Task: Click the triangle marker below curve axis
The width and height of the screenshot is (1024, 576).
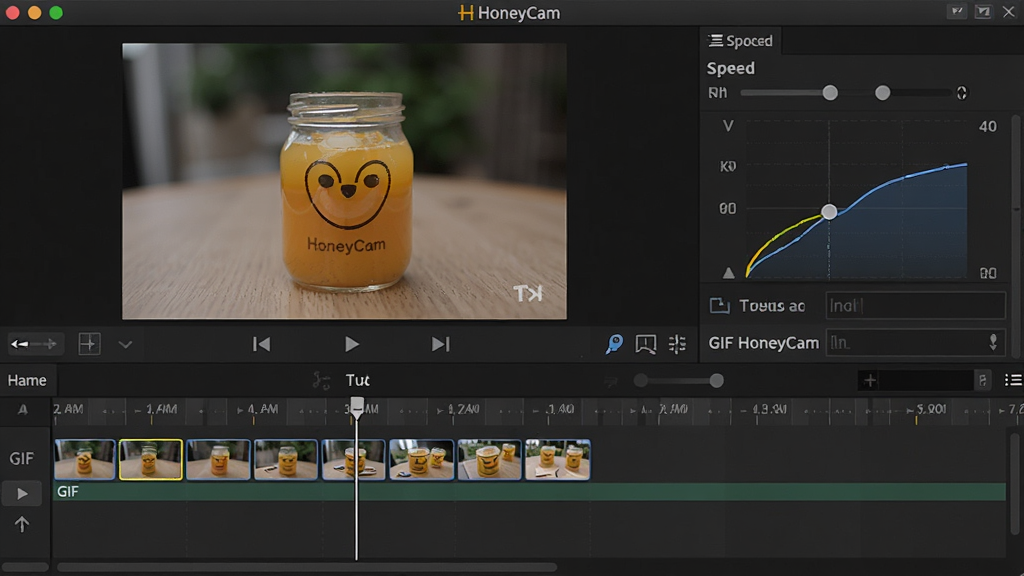Action: tap(729, 273)
